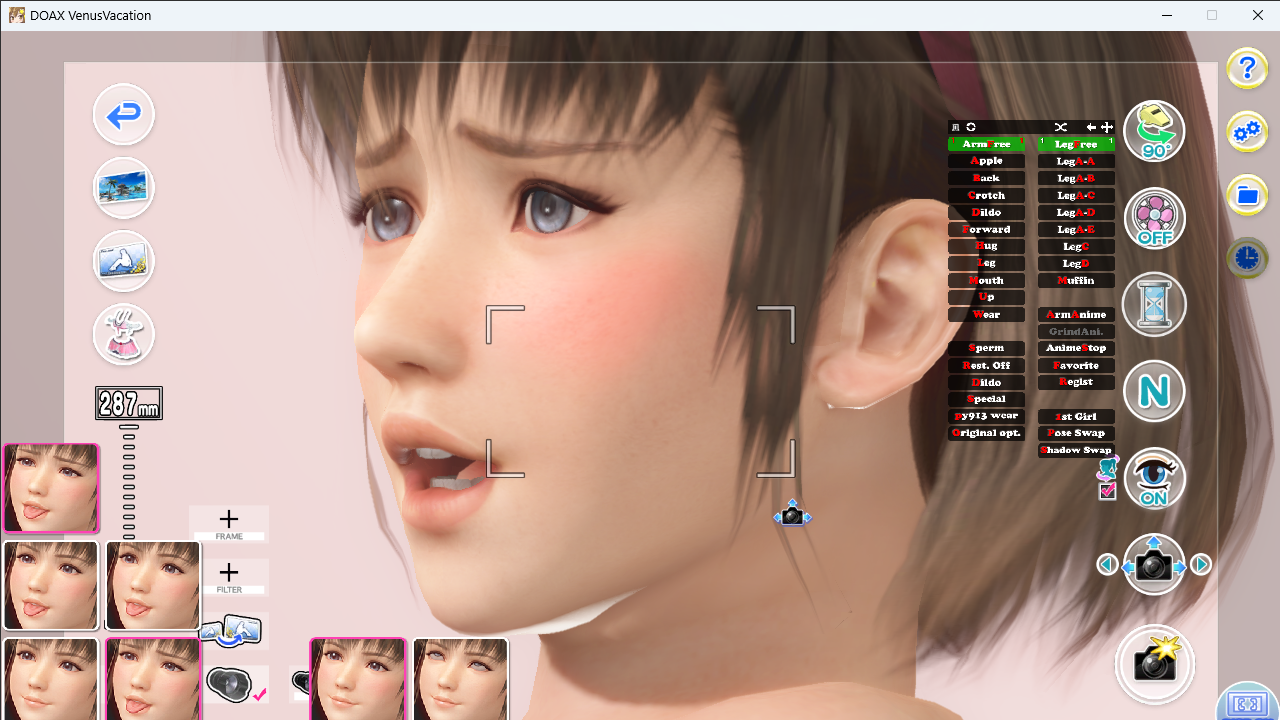1280x720 pixels.
Task: Select the LegA-D pose
Action: (1076, 212)
